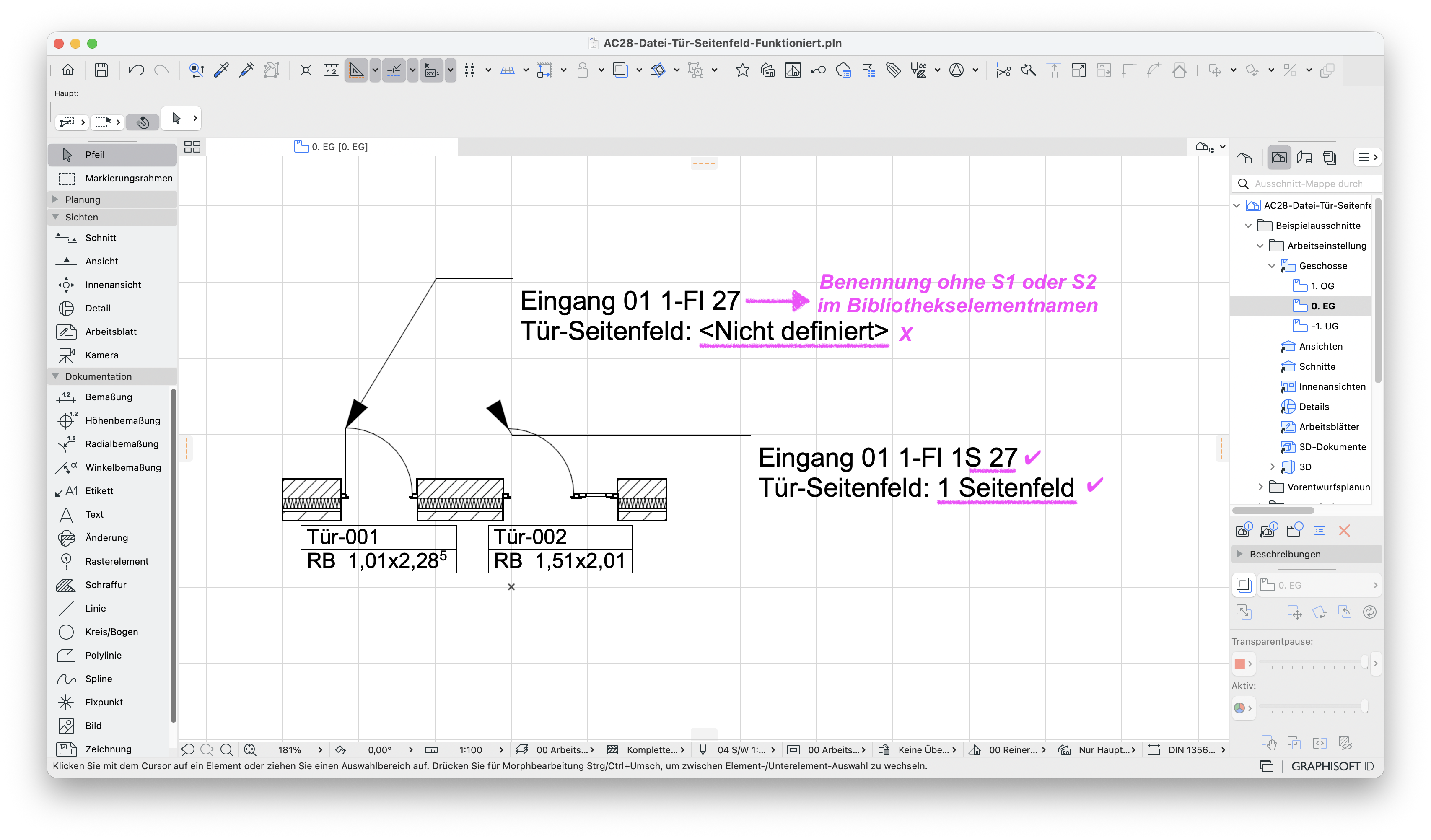Open Project Map tab in navigator

click(x=1244, y=158)
